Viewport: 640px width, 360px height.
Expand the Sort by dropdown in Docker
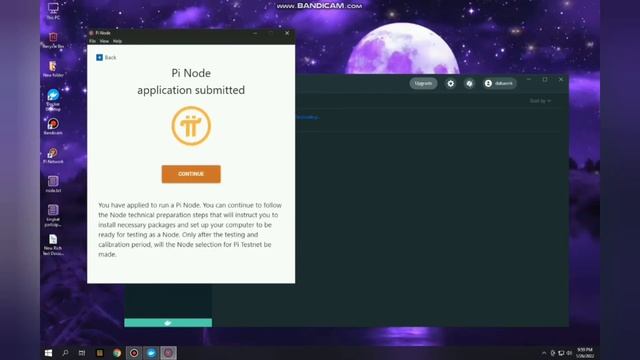[x=540, y=100]
